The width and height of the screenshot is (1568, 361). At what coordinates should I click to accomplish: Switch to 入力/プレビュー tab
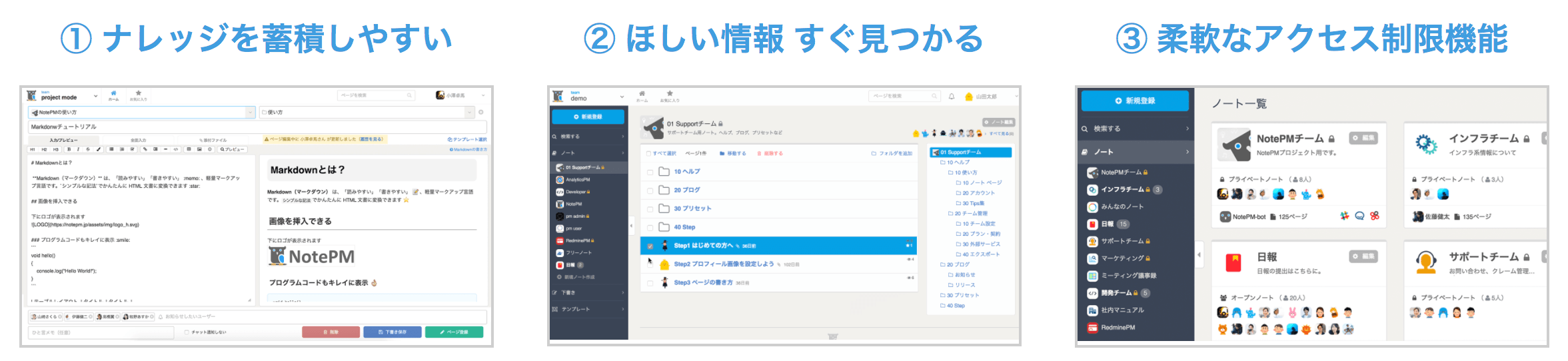pyautogui.click(x=63, y=141)
